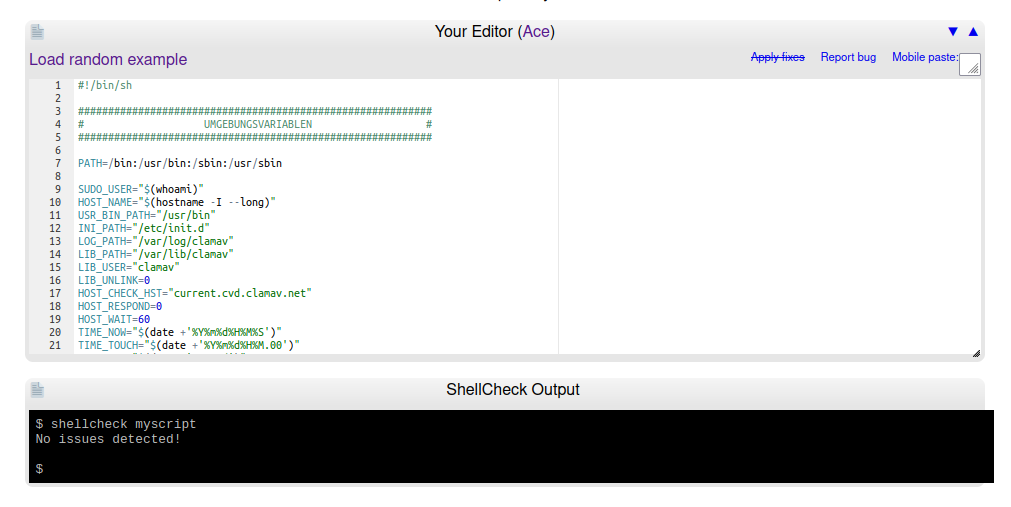The height and width of the screenshot is (507, 1011).
Task: Click the up arrow in editor header
Action: 973,32
